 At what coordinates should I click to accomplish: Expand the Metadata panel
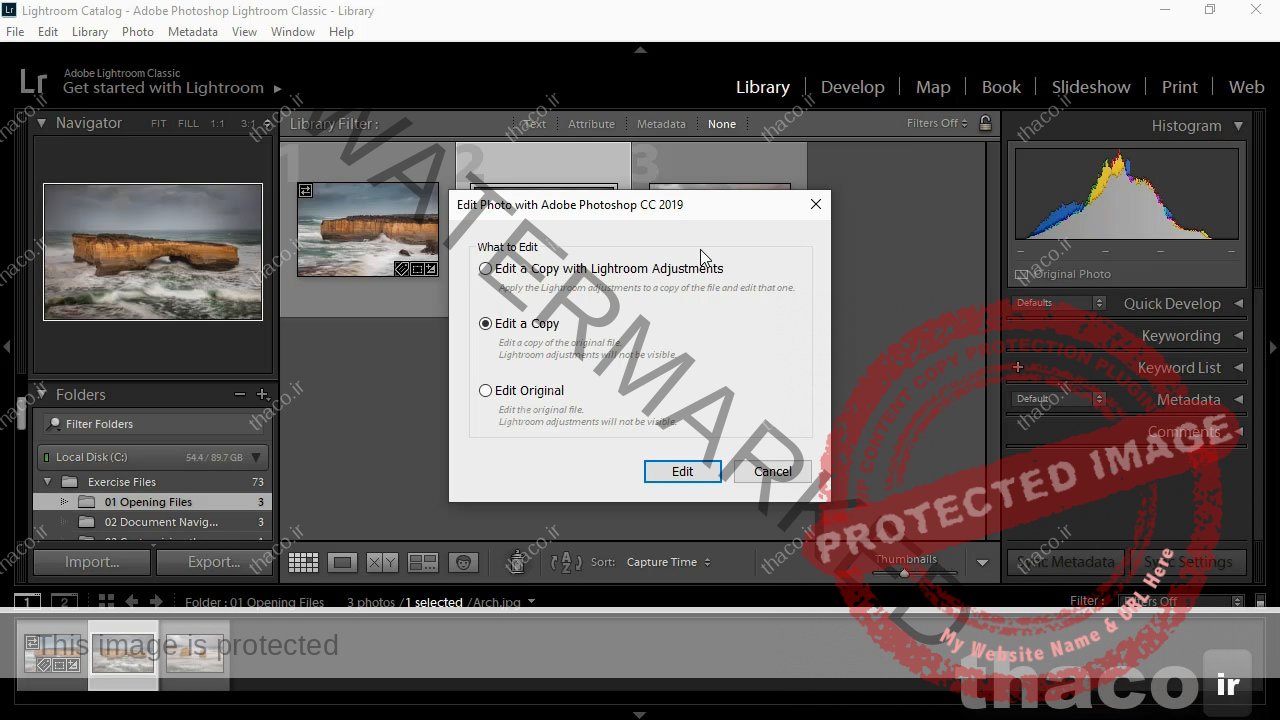tap(1238, 399)
